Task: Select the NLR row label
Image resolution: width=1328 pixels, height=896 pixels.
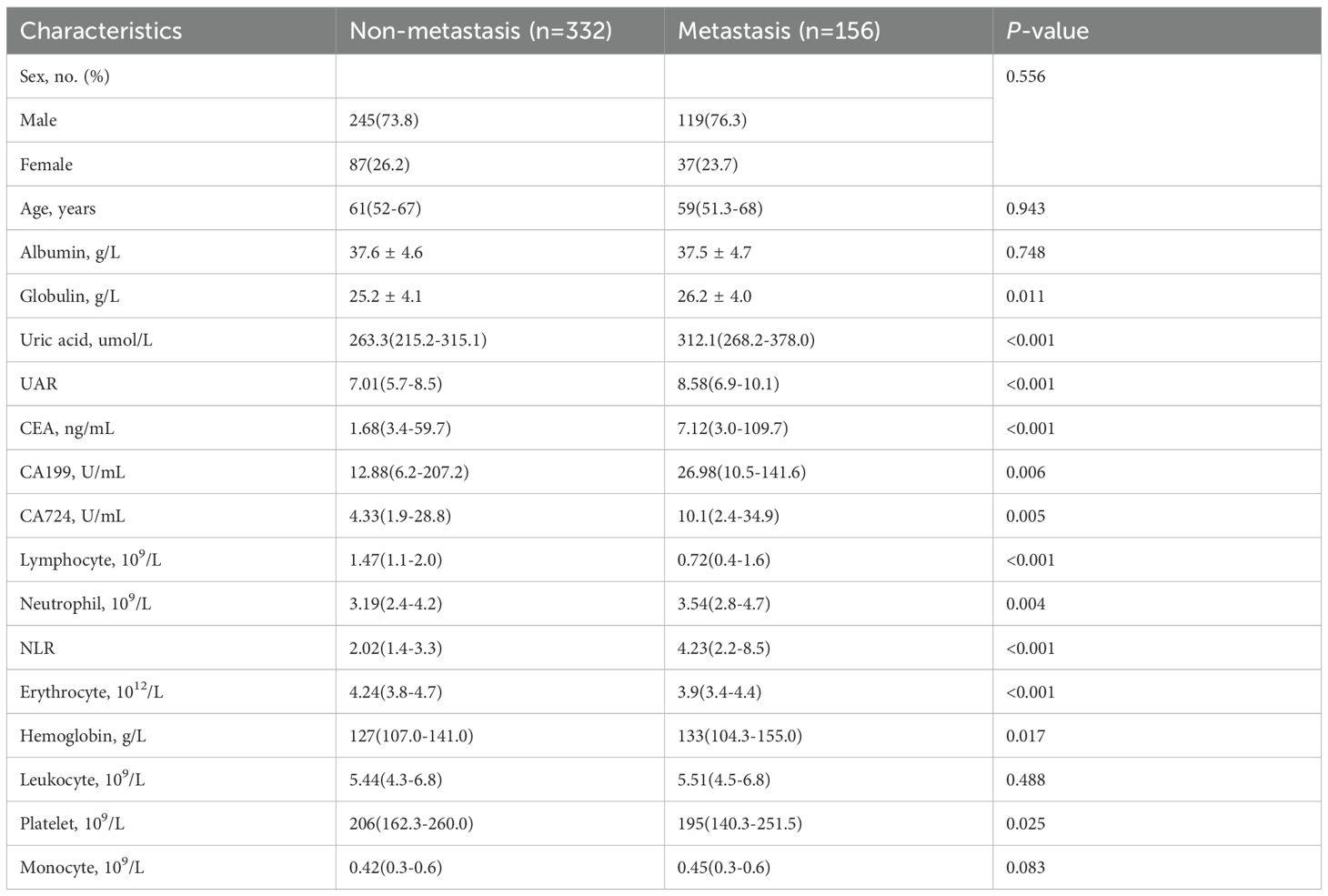Action: 37,649
